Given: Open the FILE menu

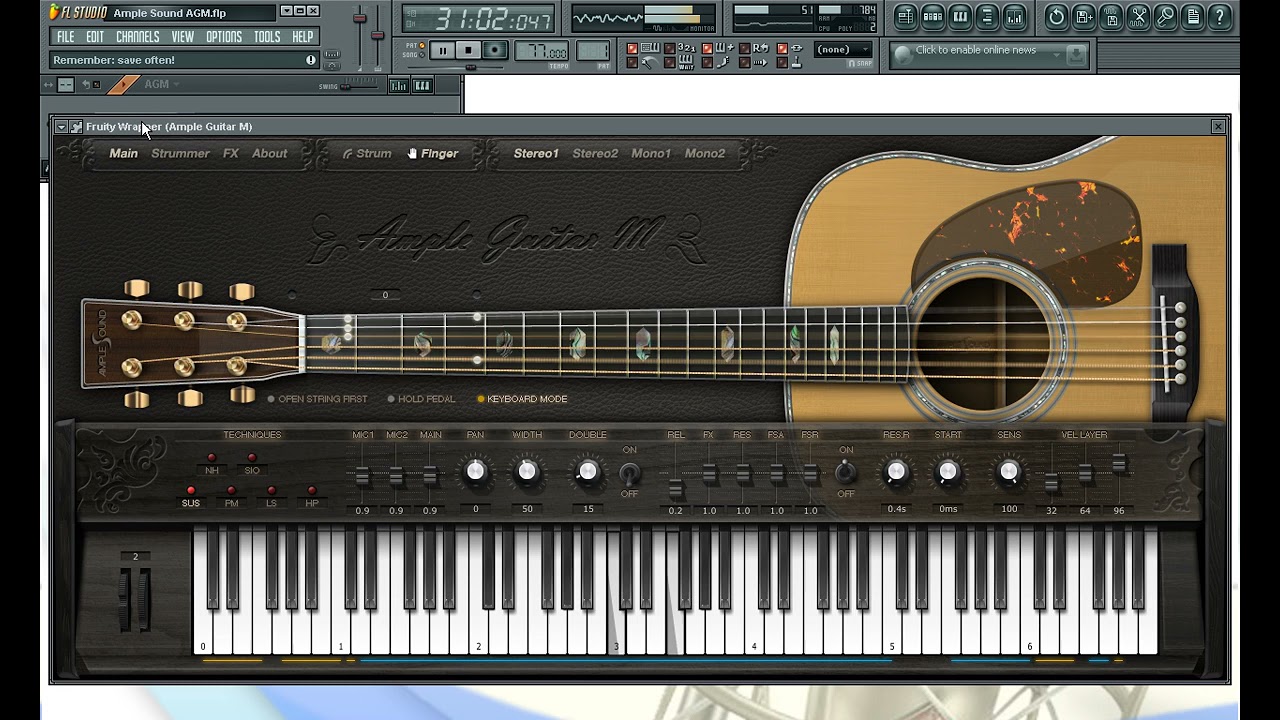Looking at the screenshot, I should pos(65,37).
